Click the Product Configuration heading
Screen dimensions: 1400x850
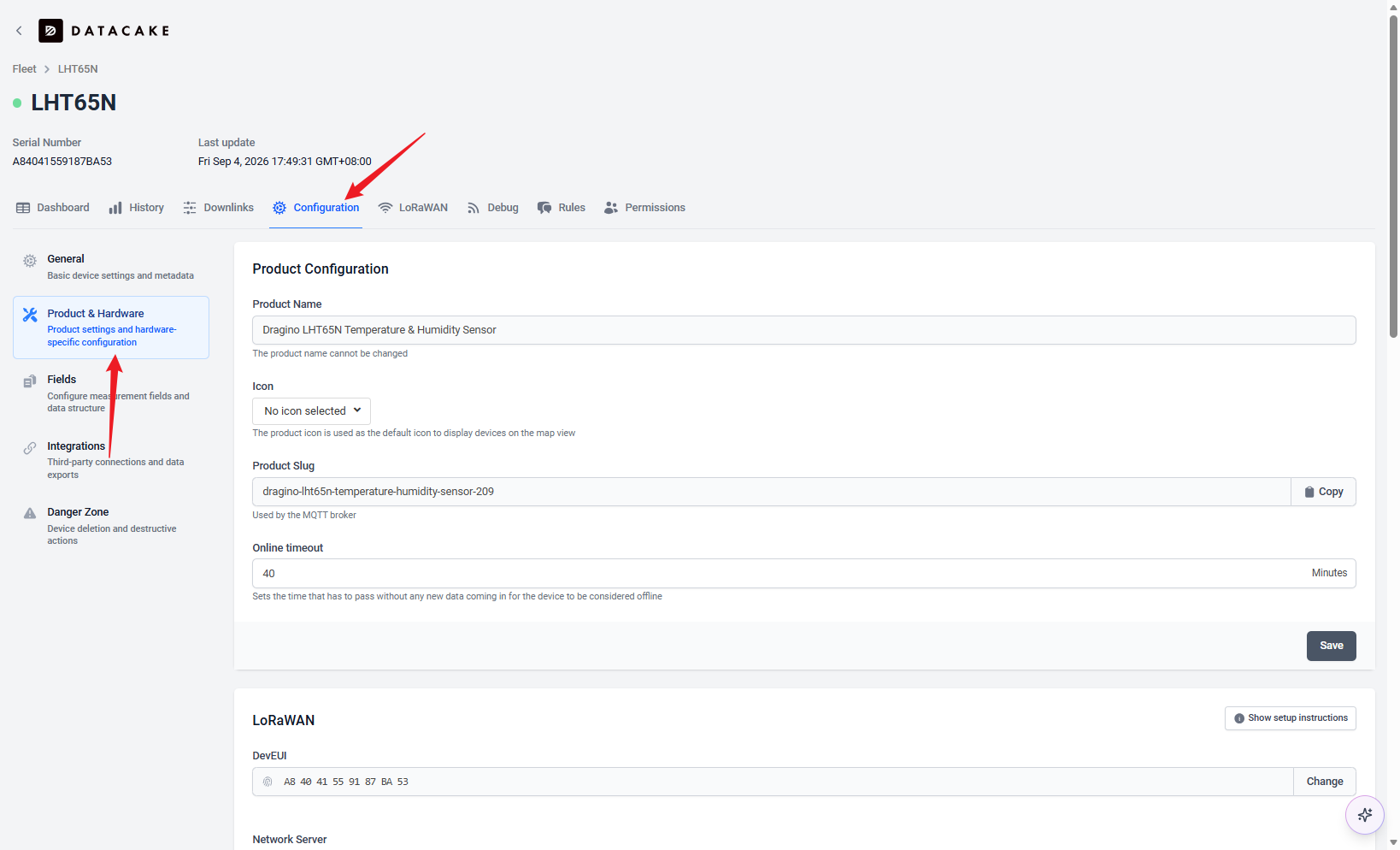click(x=321, y=269)
